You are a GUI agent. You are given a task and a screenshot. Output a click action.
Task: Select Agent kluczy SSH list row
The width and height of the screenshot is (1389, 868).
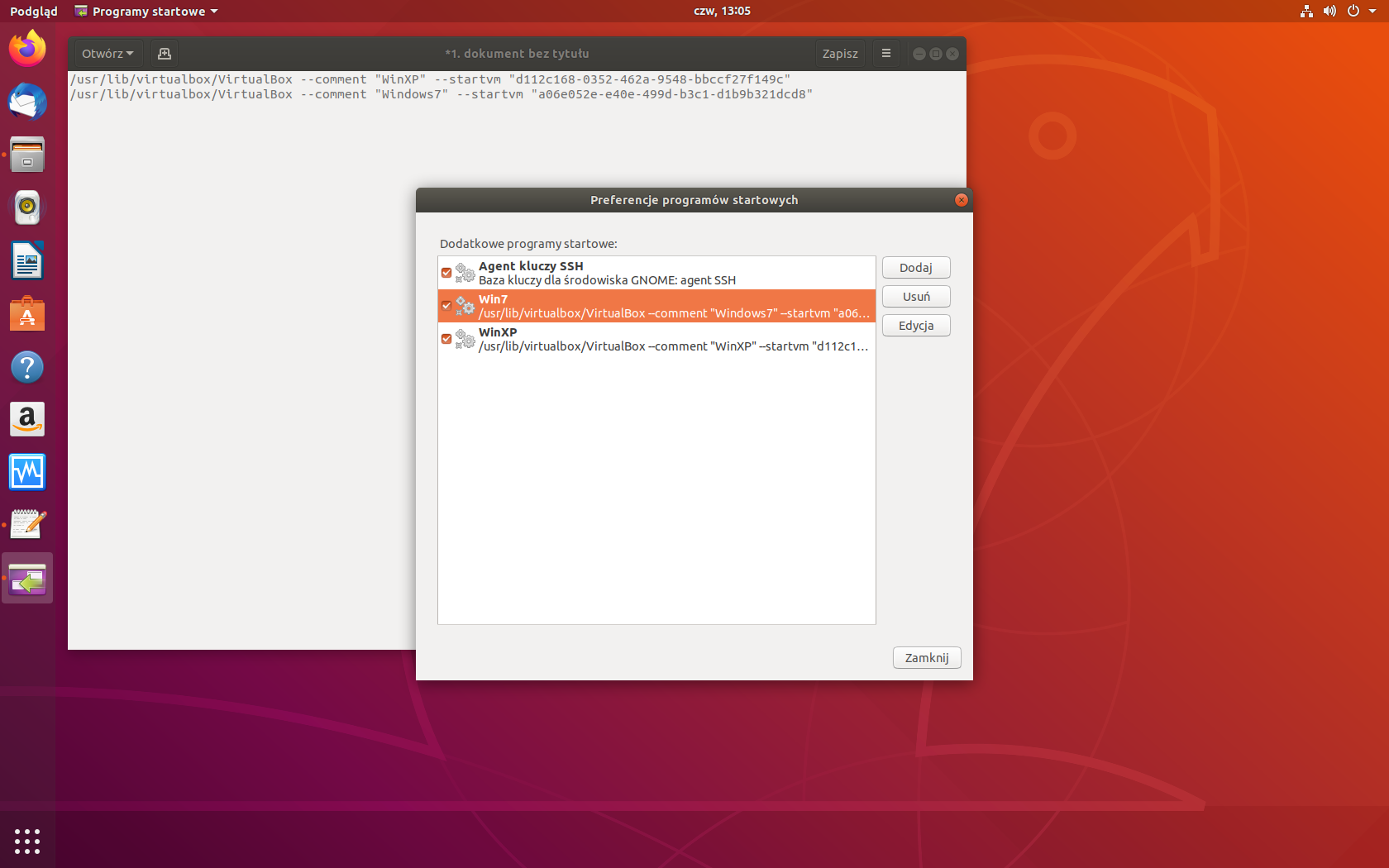pyautogui.click(x=656, y=273)
